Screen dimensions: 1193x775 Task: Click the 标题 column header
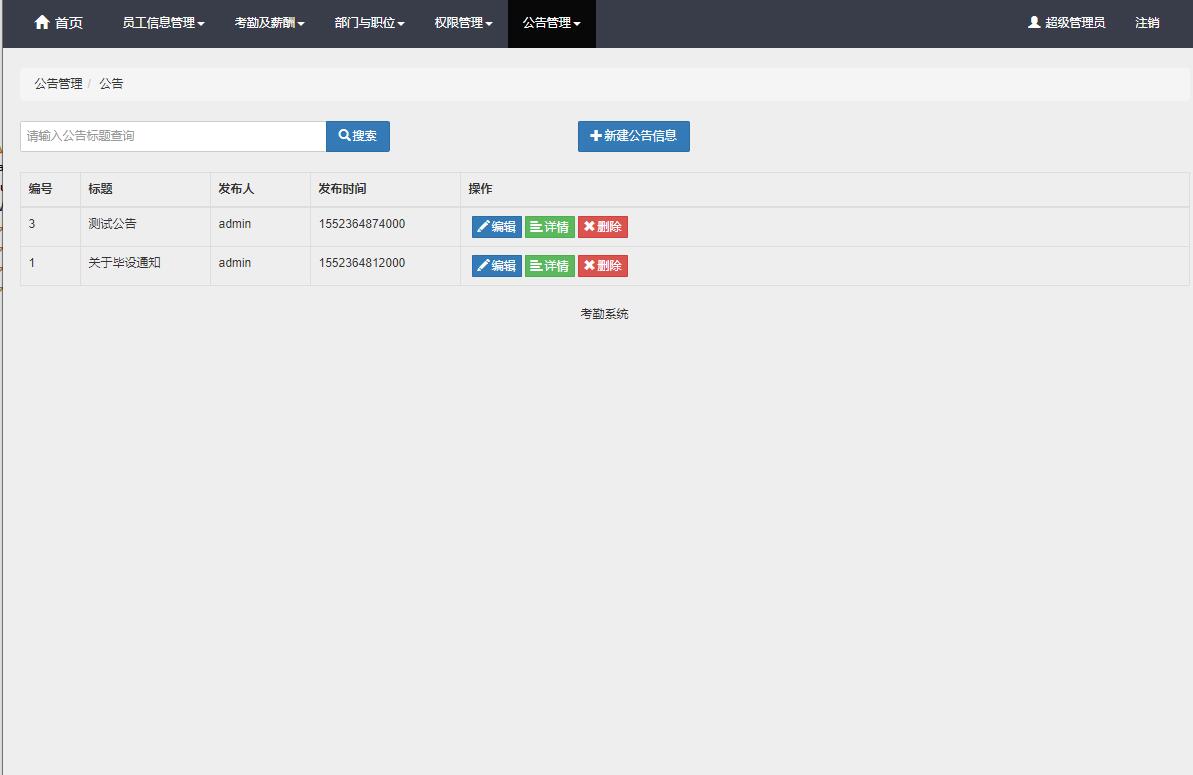(x=100, y=189)
